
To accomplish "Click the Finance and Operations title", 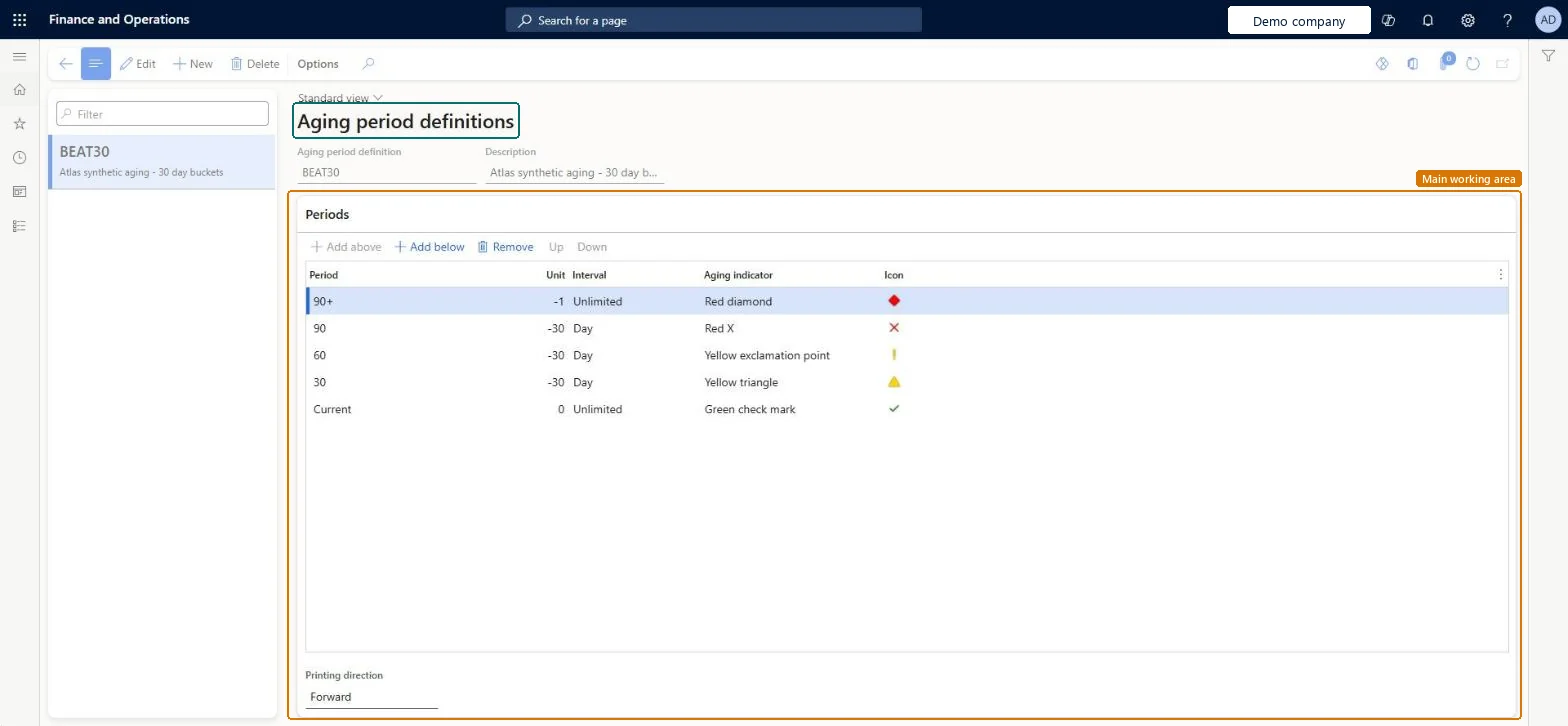I will click(119, 20).
